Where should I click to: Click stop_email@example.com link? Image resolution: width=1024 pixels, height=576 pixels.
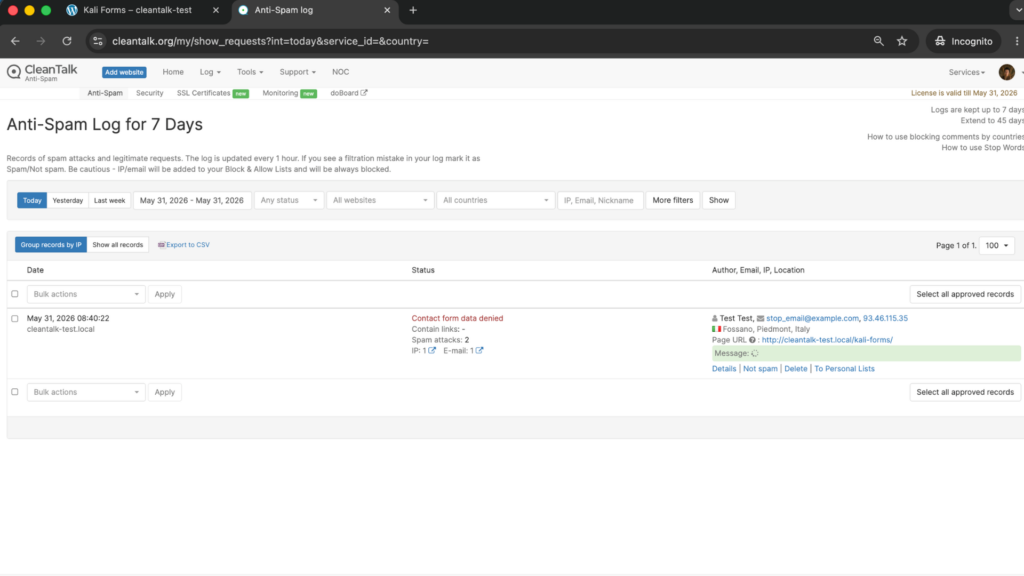pos(812,319)
